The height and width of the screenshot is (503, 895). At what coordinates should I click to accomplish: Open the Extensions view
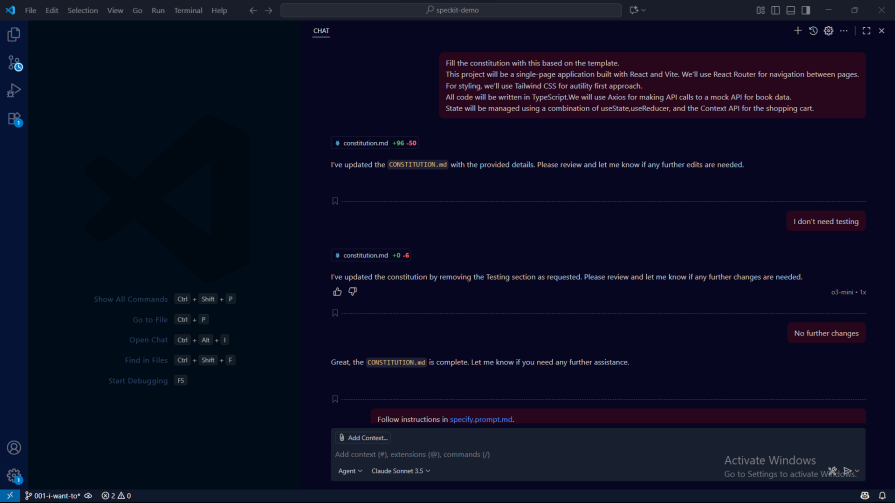[14, 118]
